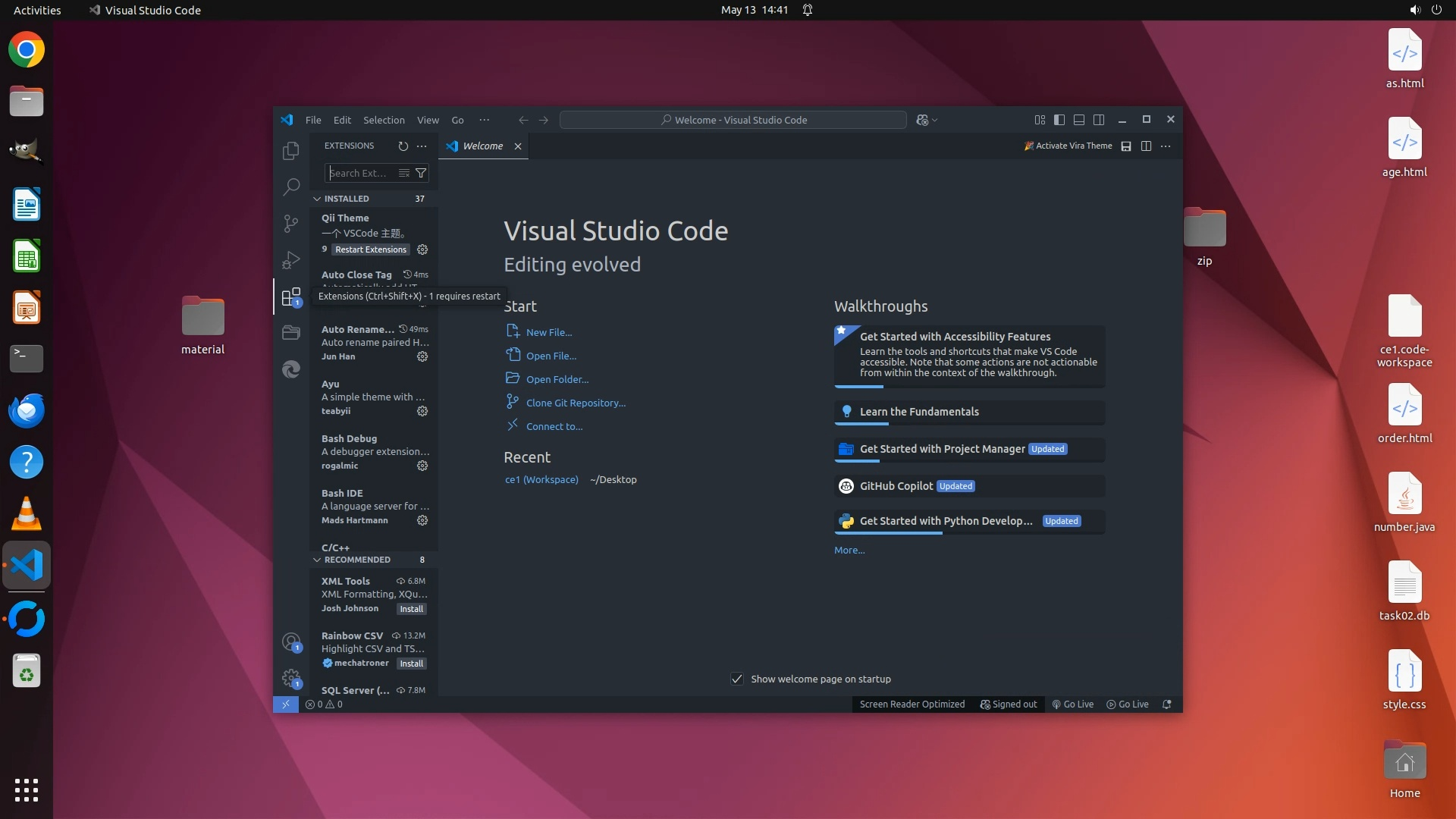Open the Search view in activity bar
1456x819 pixels.
coord(291,187)
